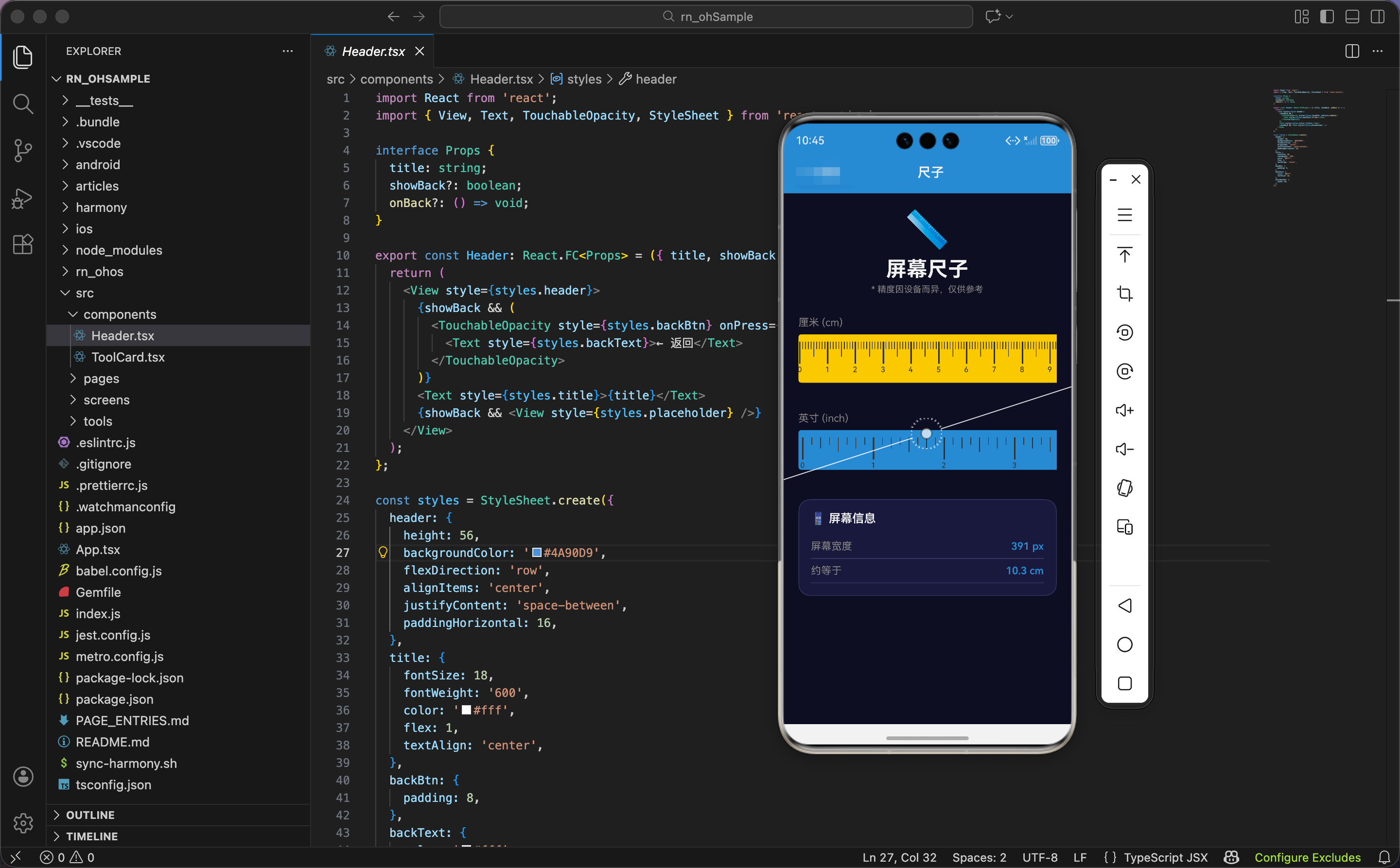Viewport: 1400px width, 868px height.
Task: Click TypeScript JSX language mode
Action: (x=1165, y=857)
